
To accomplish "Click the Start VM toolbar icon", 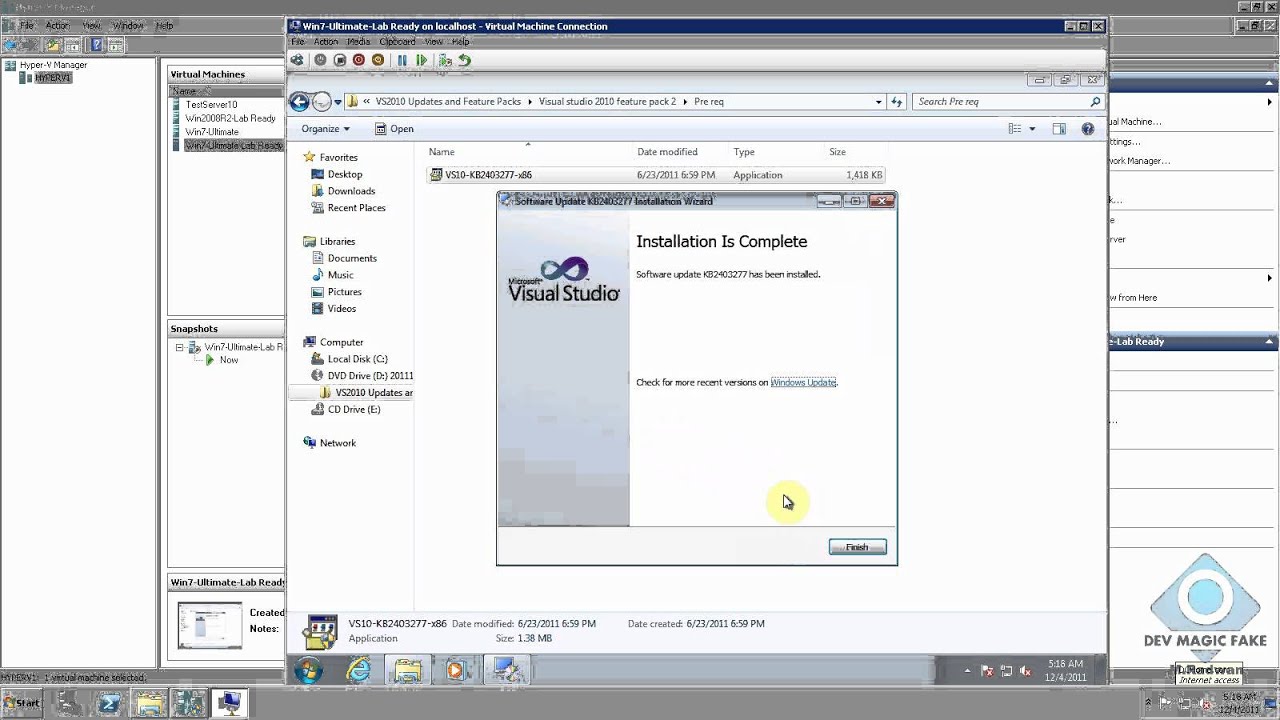I will coord(320,60).
